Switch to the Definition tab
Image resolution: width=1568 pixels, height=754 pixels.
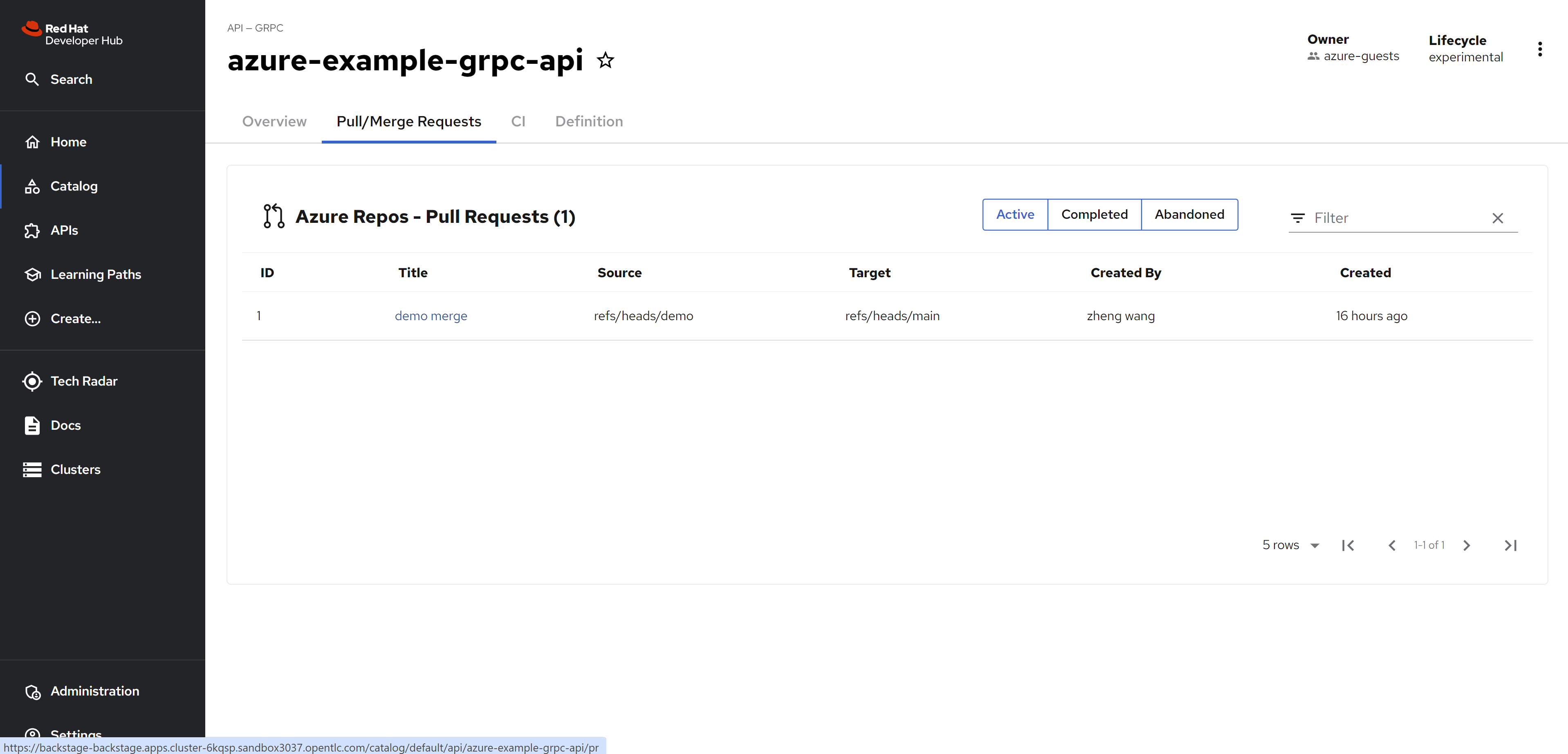(x=589, y=122)
